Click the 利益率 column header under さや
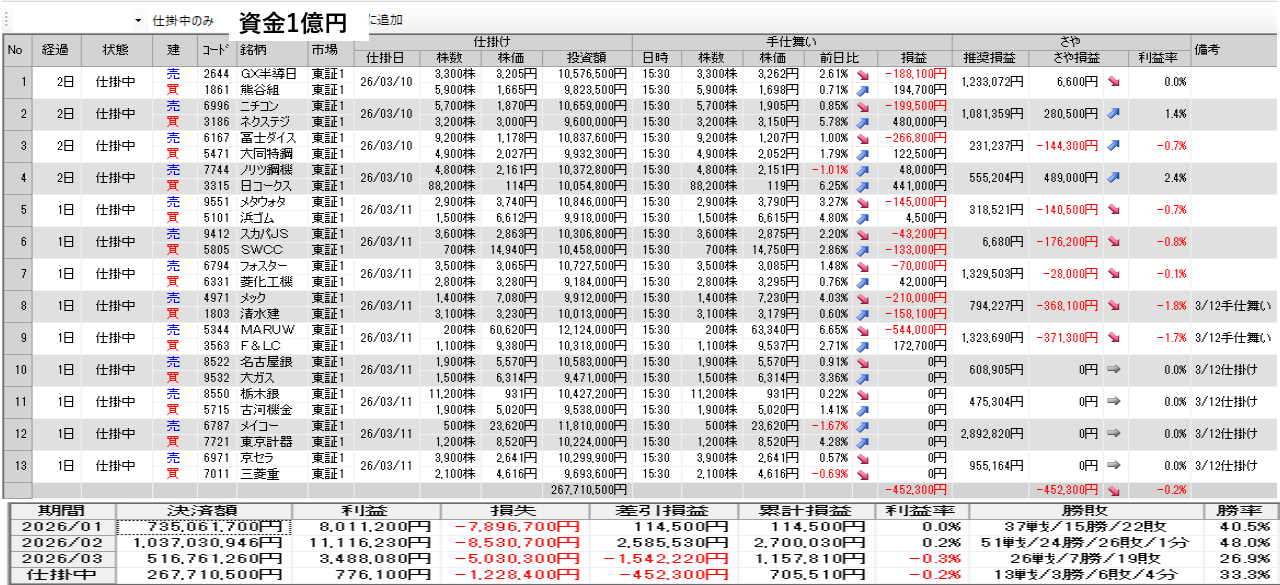Viewport: 1280px width, 585px height. pos(1159,57)
